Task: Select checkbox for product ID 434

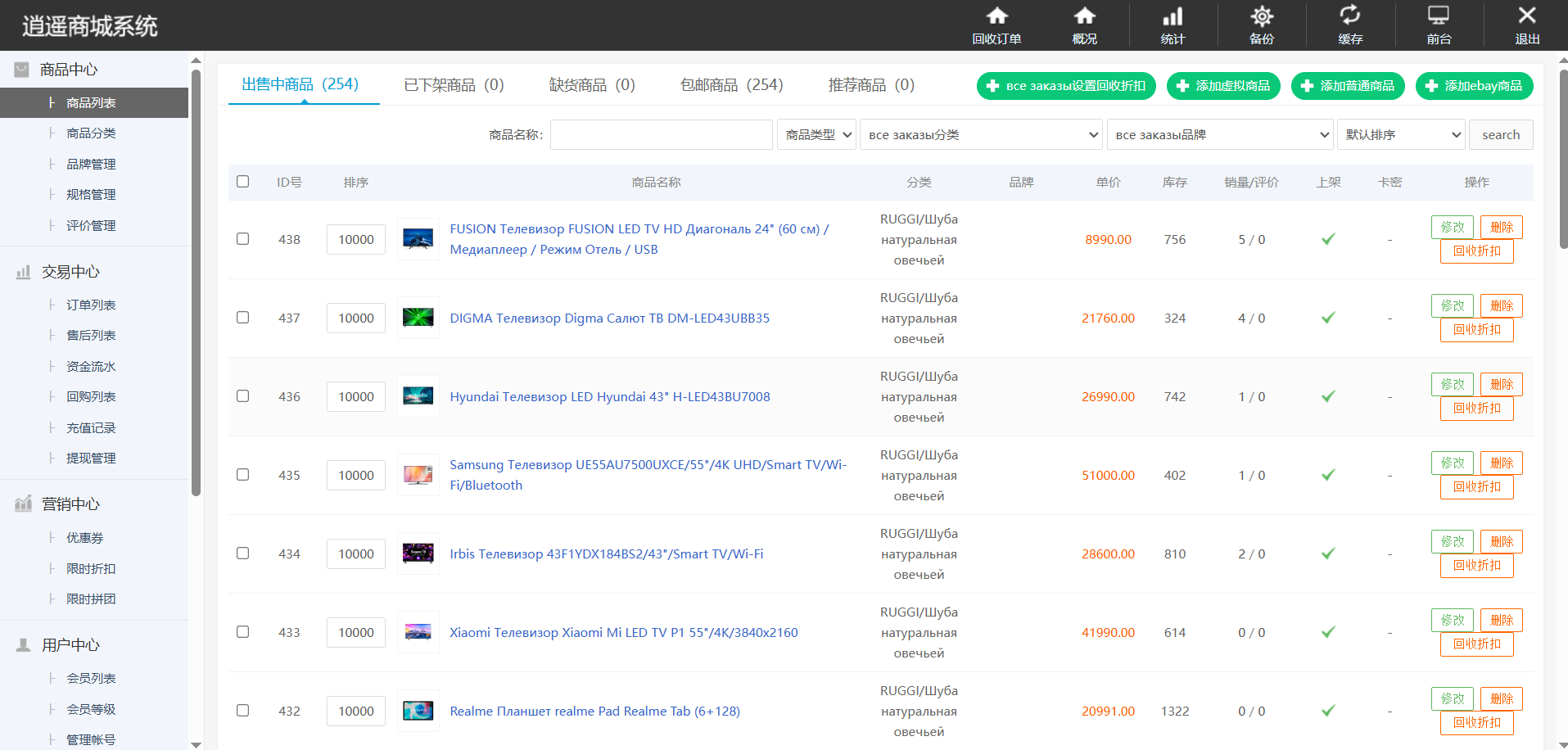Action: pyautogui.click(x=243, y=553)
